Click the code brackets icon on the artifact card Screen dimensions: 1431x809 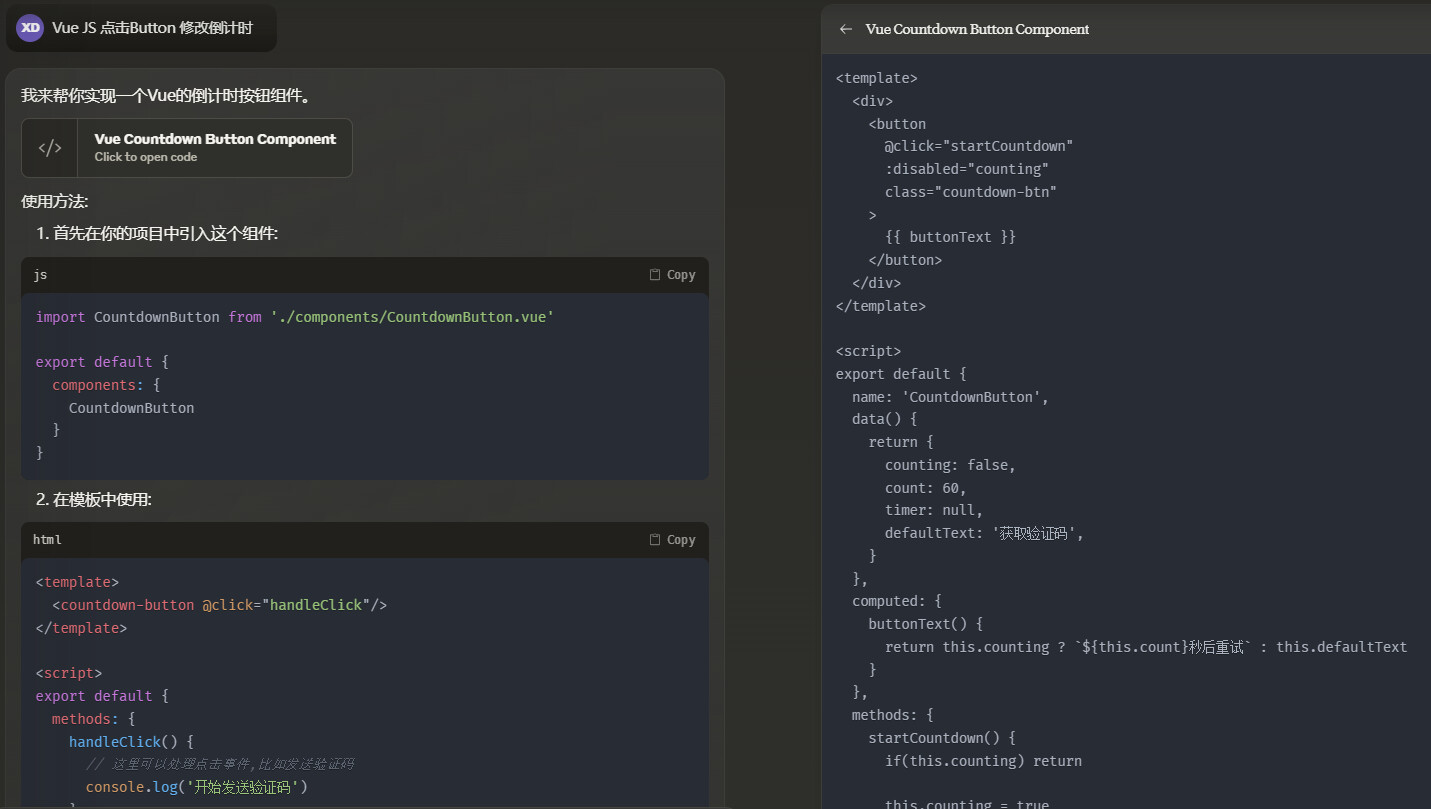point(50,148)
